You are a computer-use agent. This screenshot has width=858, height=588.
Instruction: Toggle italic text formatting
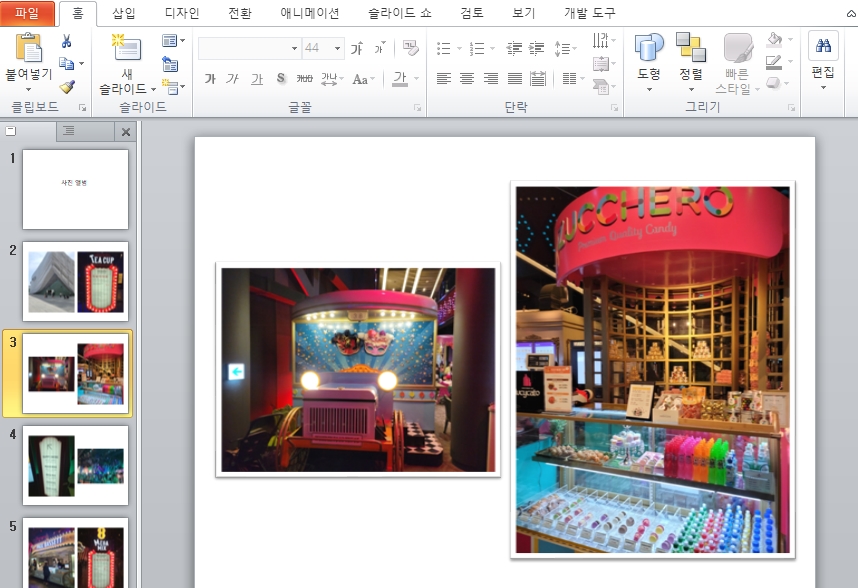[233, 79]
